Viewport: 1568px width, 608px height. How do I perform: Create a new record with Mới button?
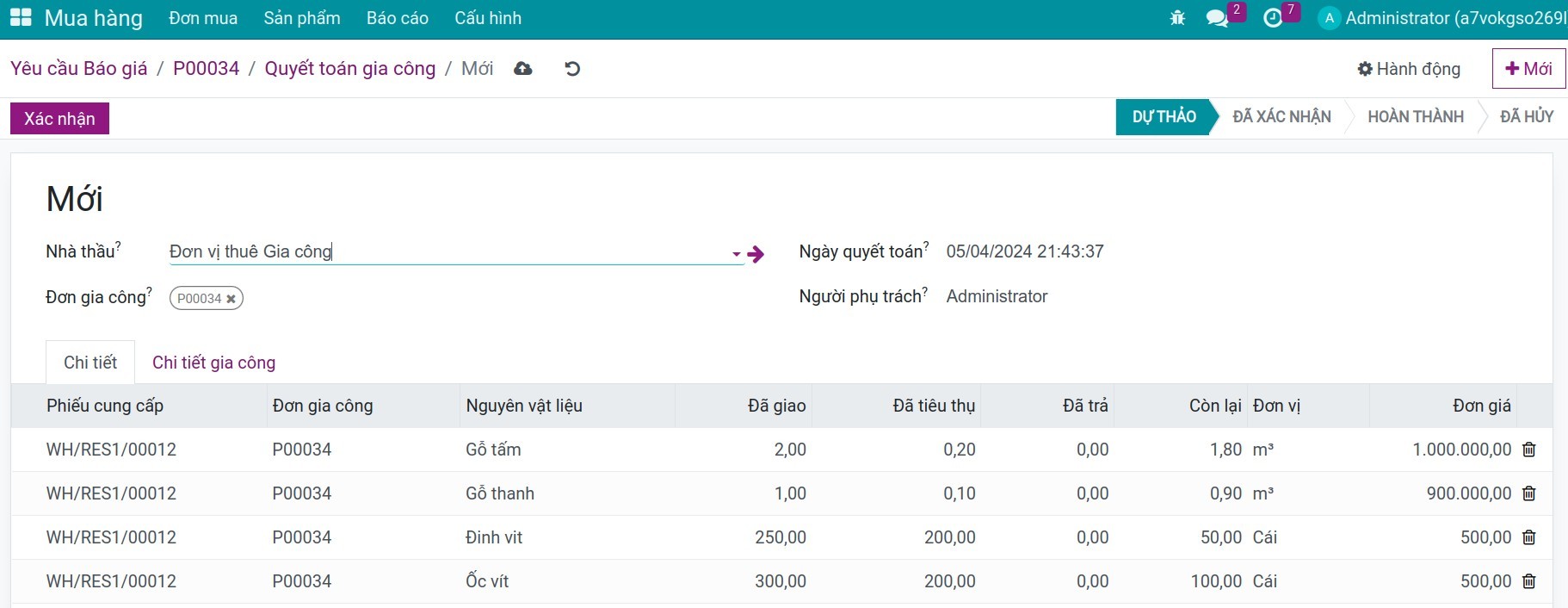1528,69
